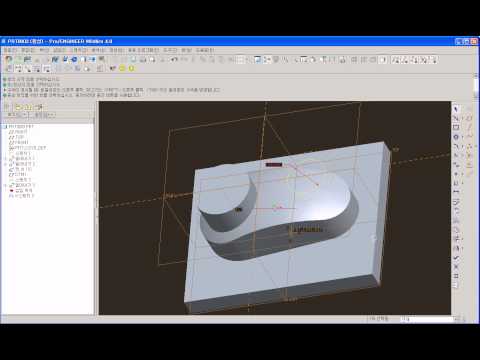
Task: Select the last feature below Insert Here
Action: click(22, 196)
